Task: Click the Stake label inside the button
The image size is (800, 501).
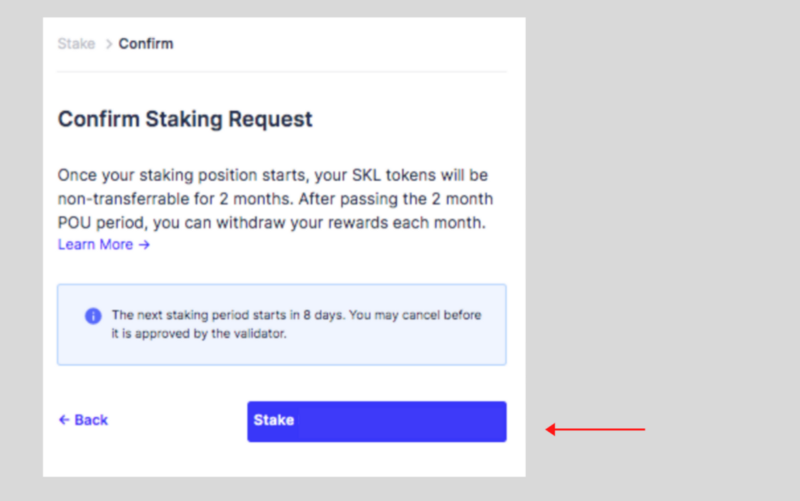Action: click(x=273, y=420)
